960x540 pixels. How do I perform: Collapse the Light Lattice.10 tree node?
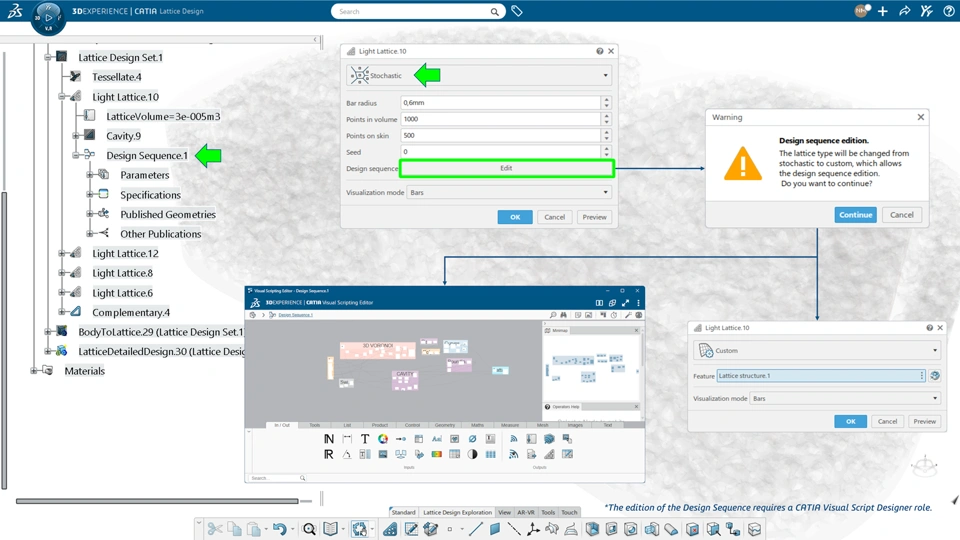[62, 97]
